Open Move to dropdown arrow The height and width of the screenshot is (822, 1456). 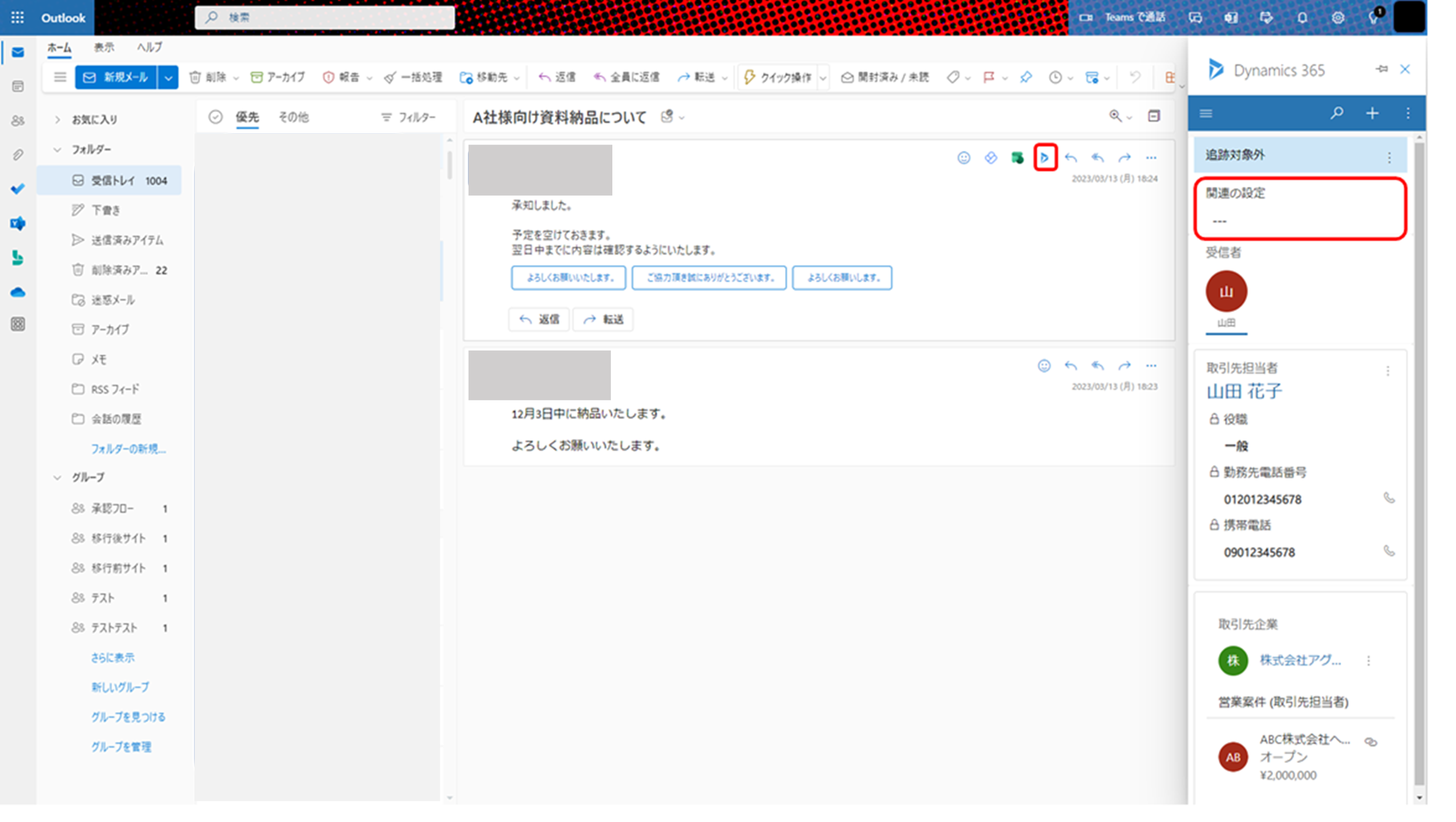click(517, 78)
